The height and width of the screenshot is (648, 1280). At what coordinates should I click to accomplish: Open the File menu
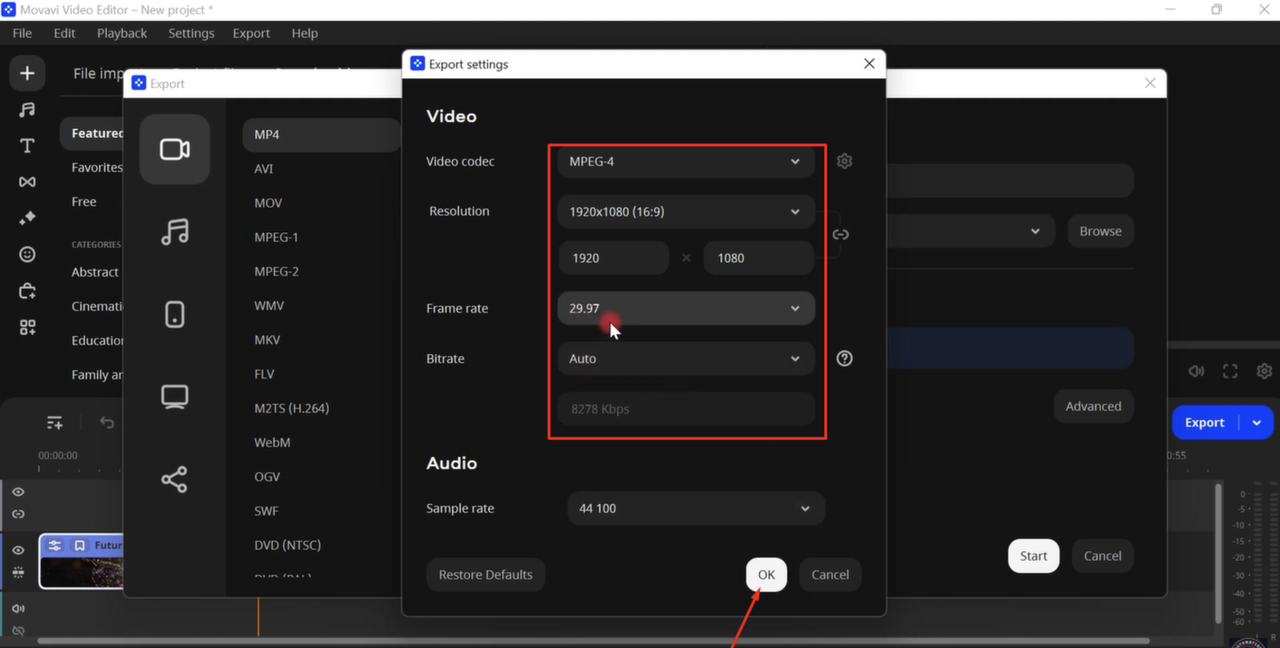(x=22, y=33)
